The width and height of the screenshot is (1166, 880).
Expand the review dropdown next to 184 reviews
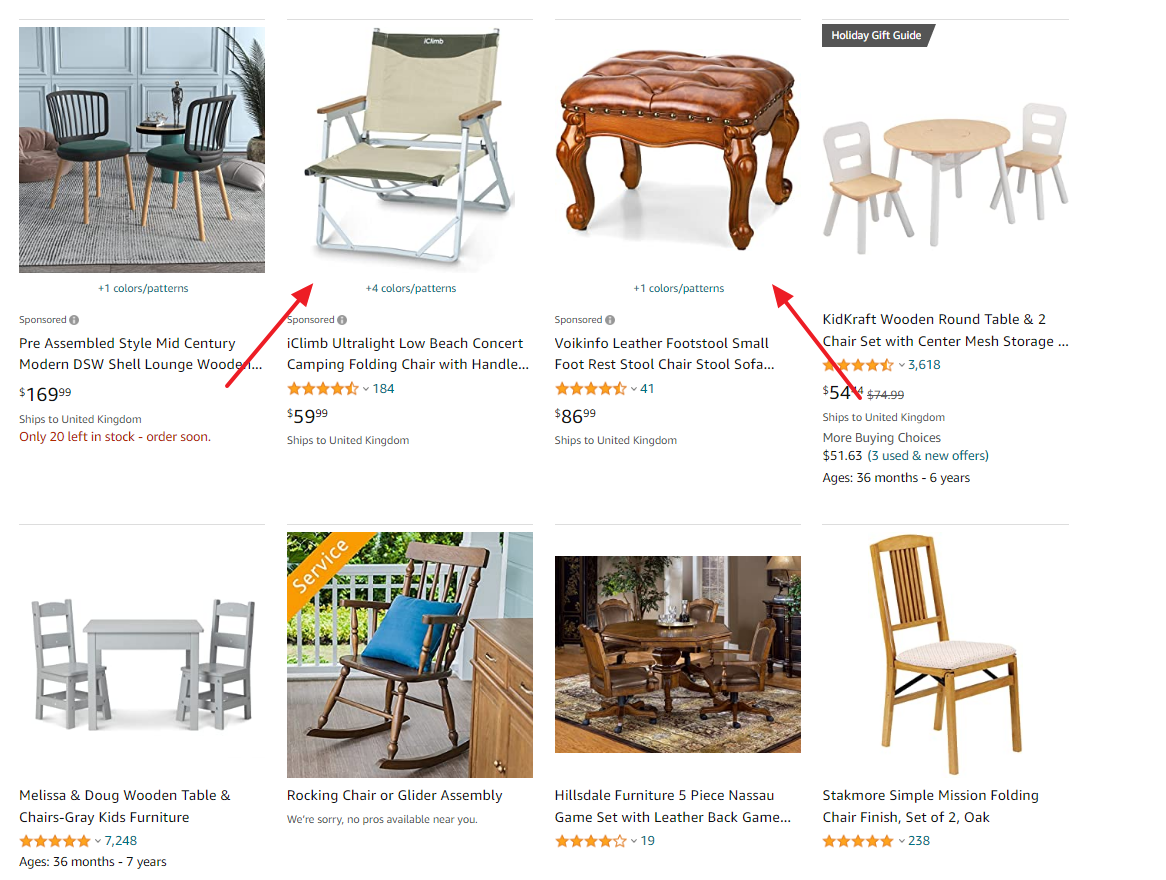366,387
